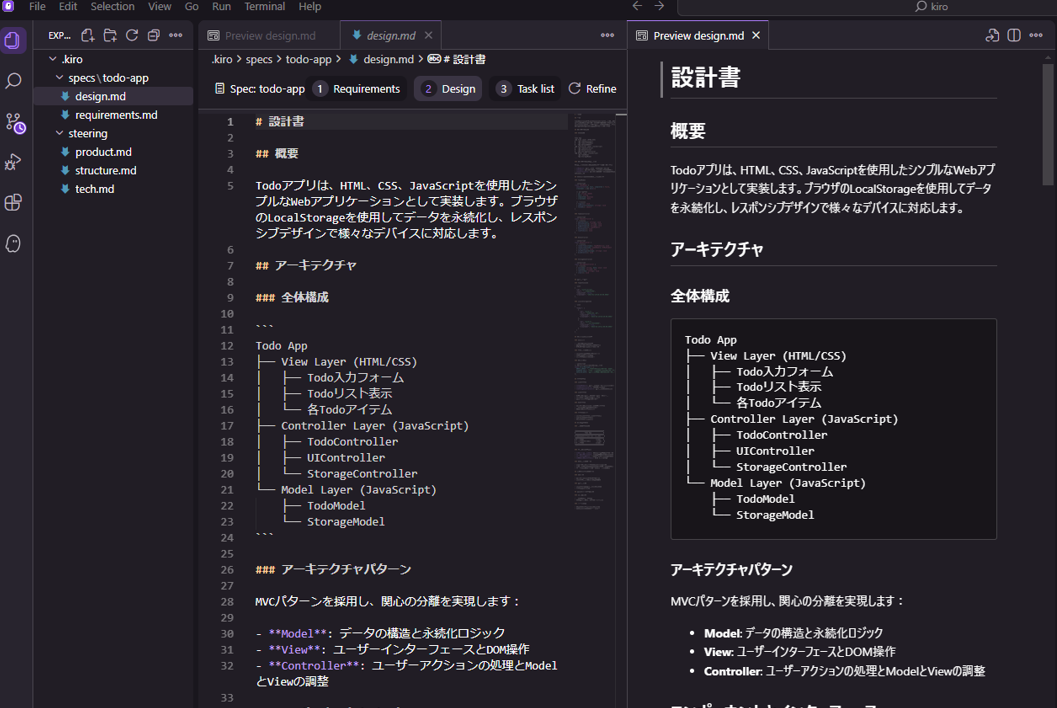Click specs in the breadcrumb
The height and width of the screenshot is (708, 1057).
coord(259,59)
